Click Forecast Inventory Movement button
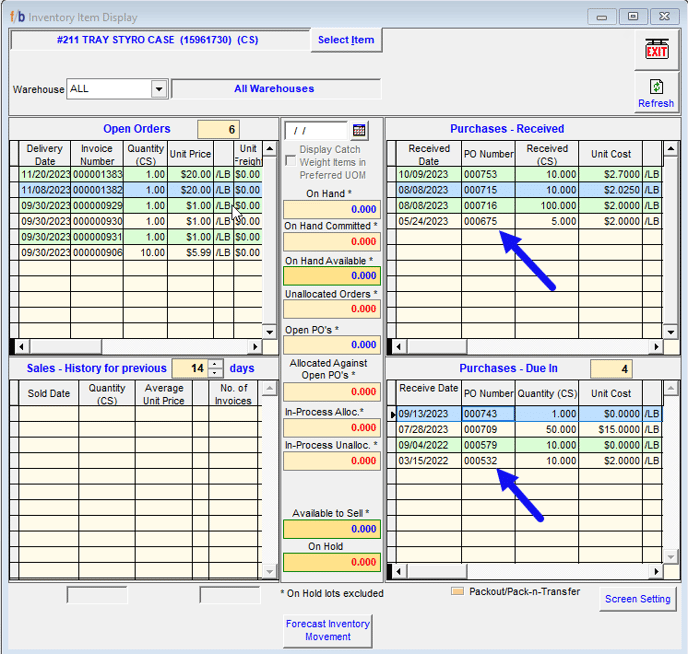This screenshot has height=654, width=688. (328, 630)
